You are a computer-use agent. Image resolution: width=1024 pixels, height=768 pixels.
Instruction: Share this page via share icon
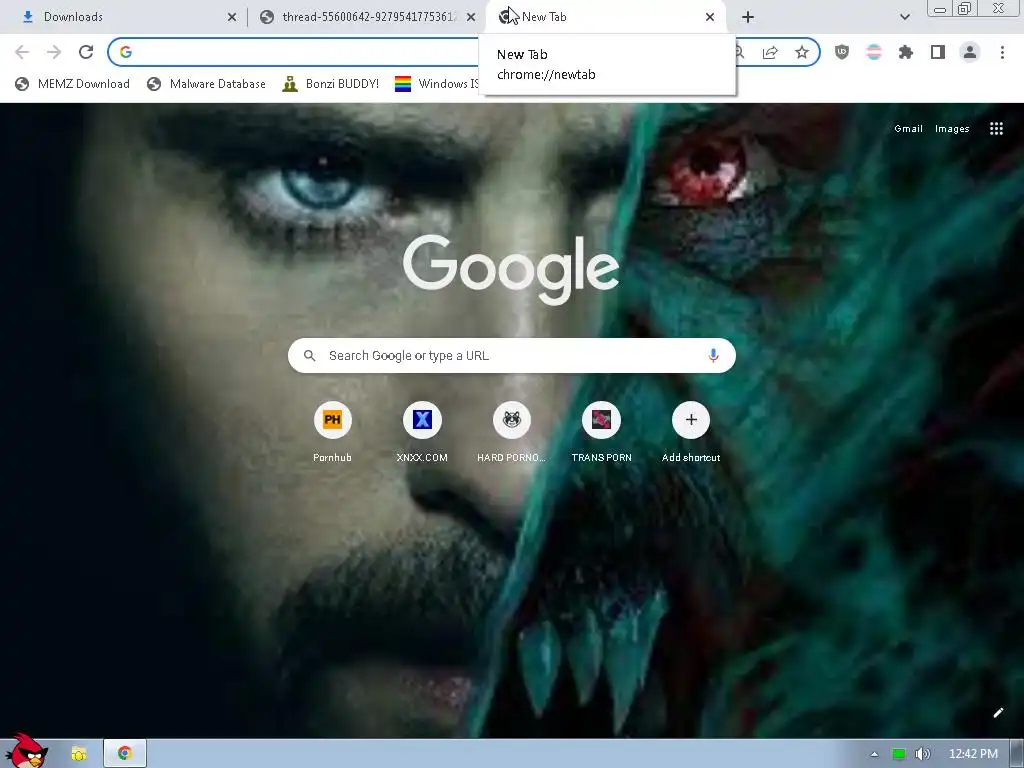pyautogui.click(x=770, y=52)
